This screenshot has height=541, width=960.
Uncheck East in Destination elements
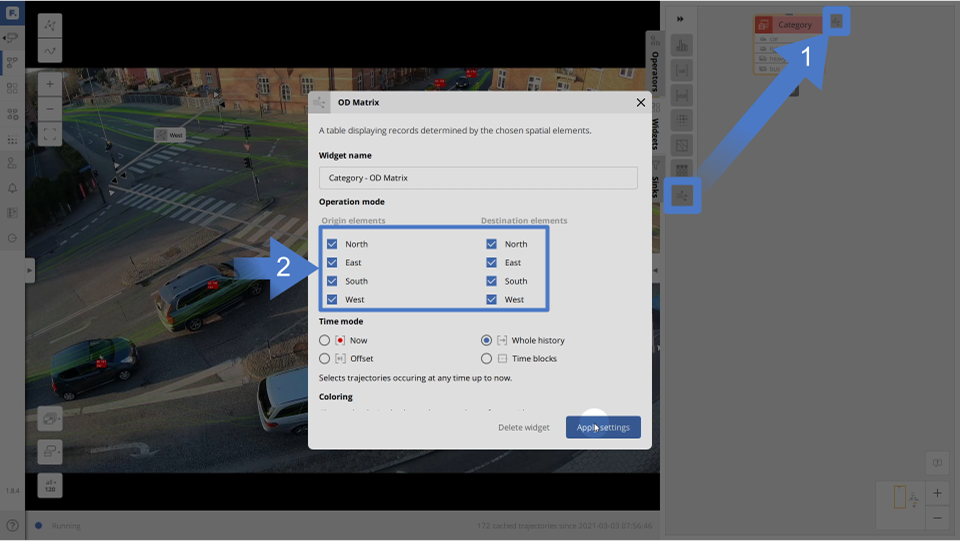(x=492, y=262)
